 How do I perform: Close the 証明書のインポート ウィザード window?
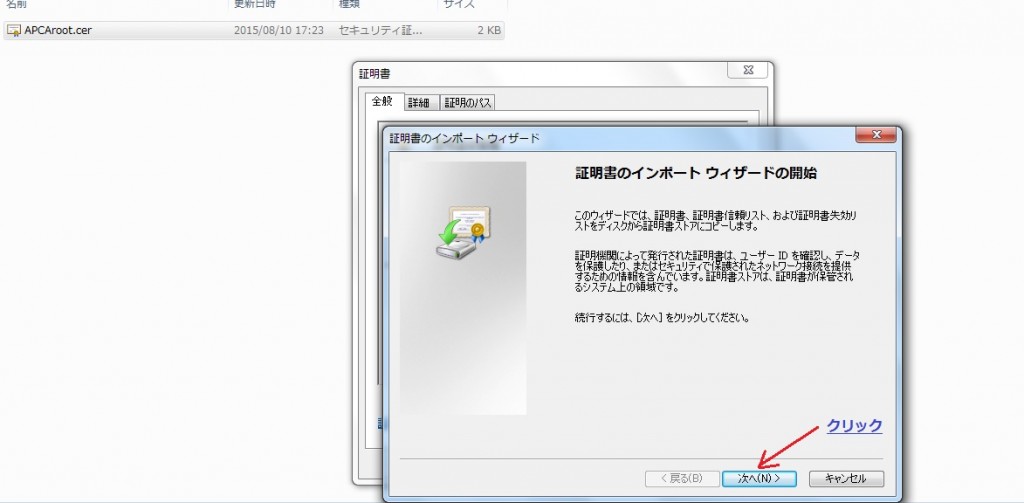pyautogui.click(x=876, y=135)
